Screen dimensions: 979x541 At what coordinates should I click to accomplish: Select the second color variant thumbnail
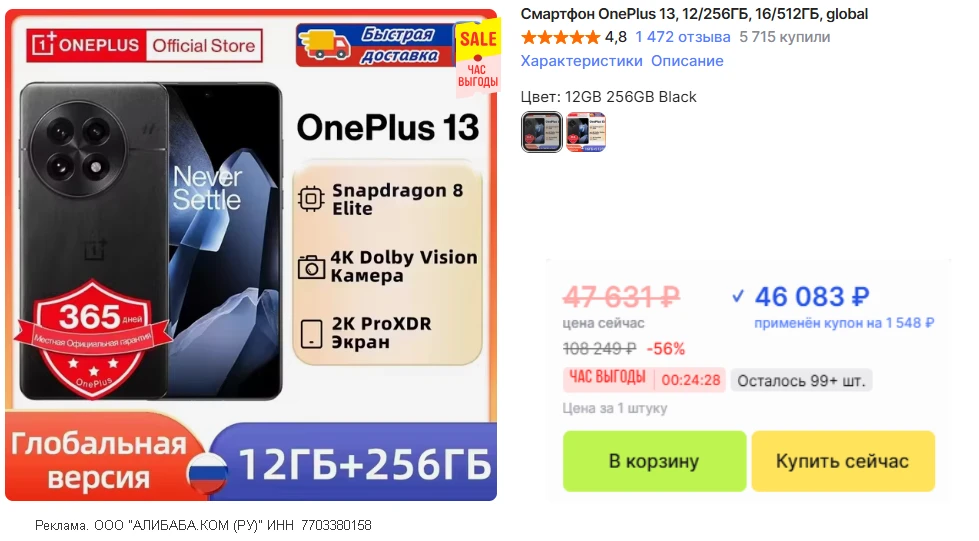586,132
